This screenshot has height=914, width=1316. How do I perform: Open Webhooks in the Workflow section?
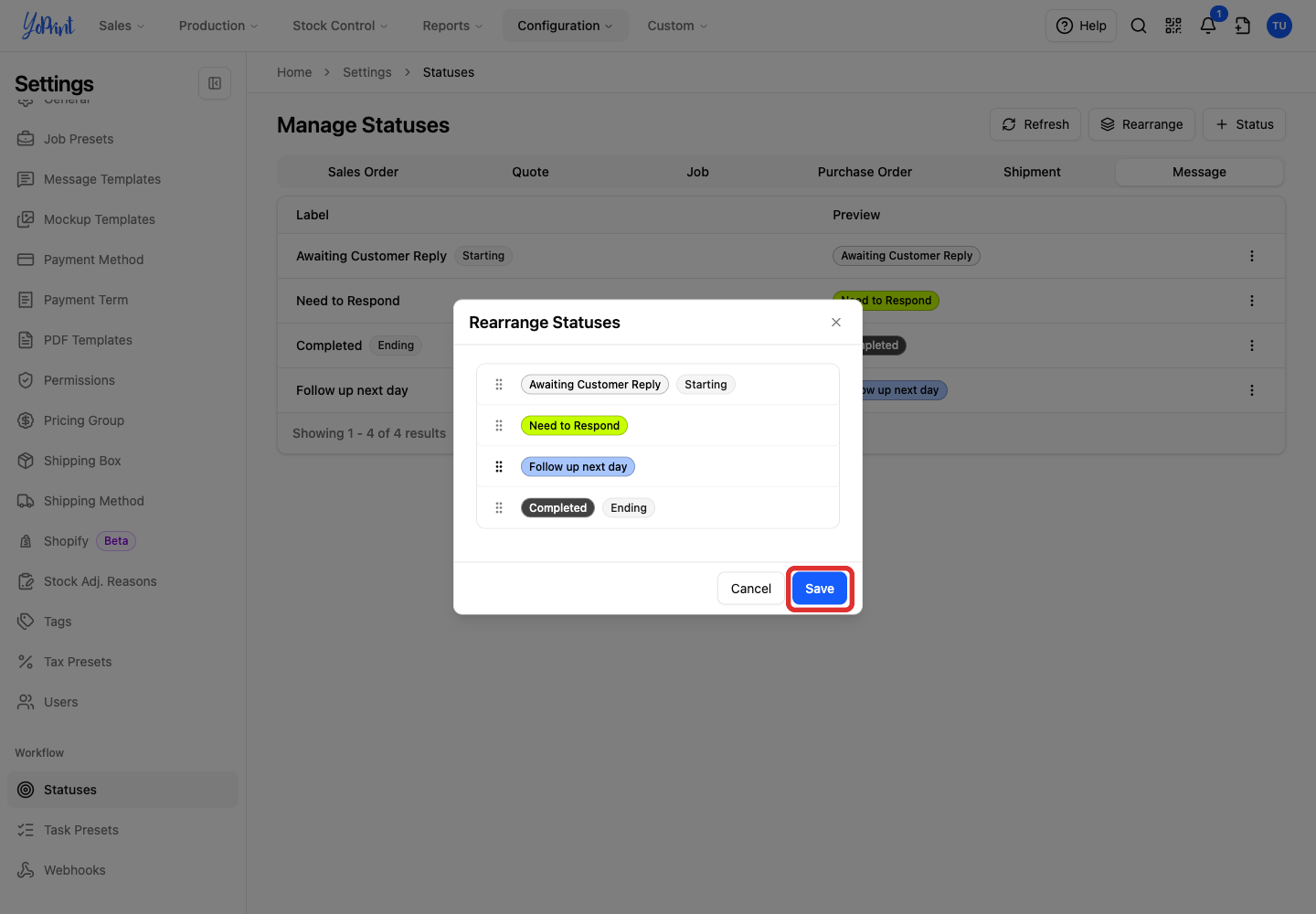click(74, 870)
